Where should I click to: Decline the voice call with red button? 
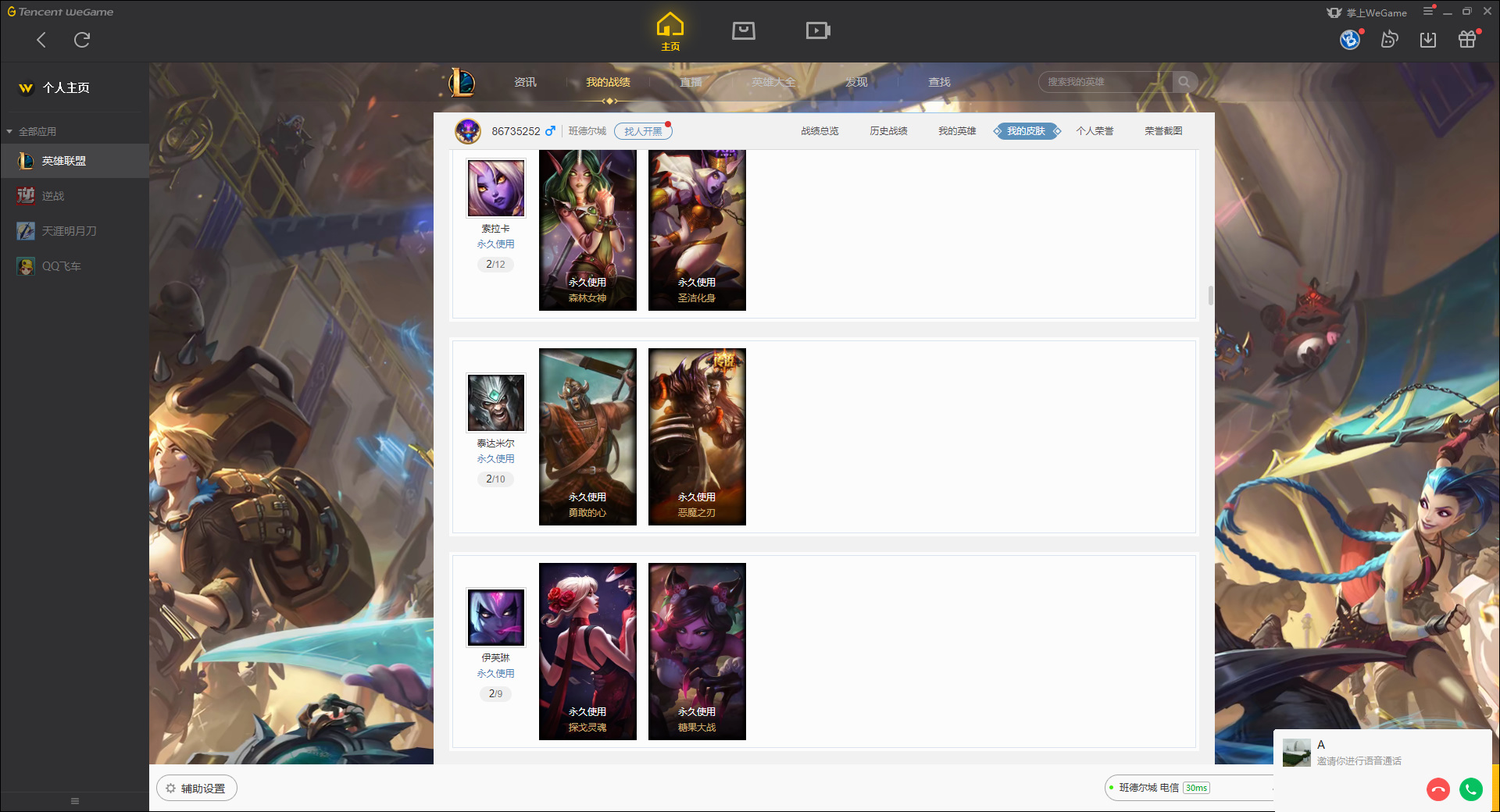[1437, 789]
